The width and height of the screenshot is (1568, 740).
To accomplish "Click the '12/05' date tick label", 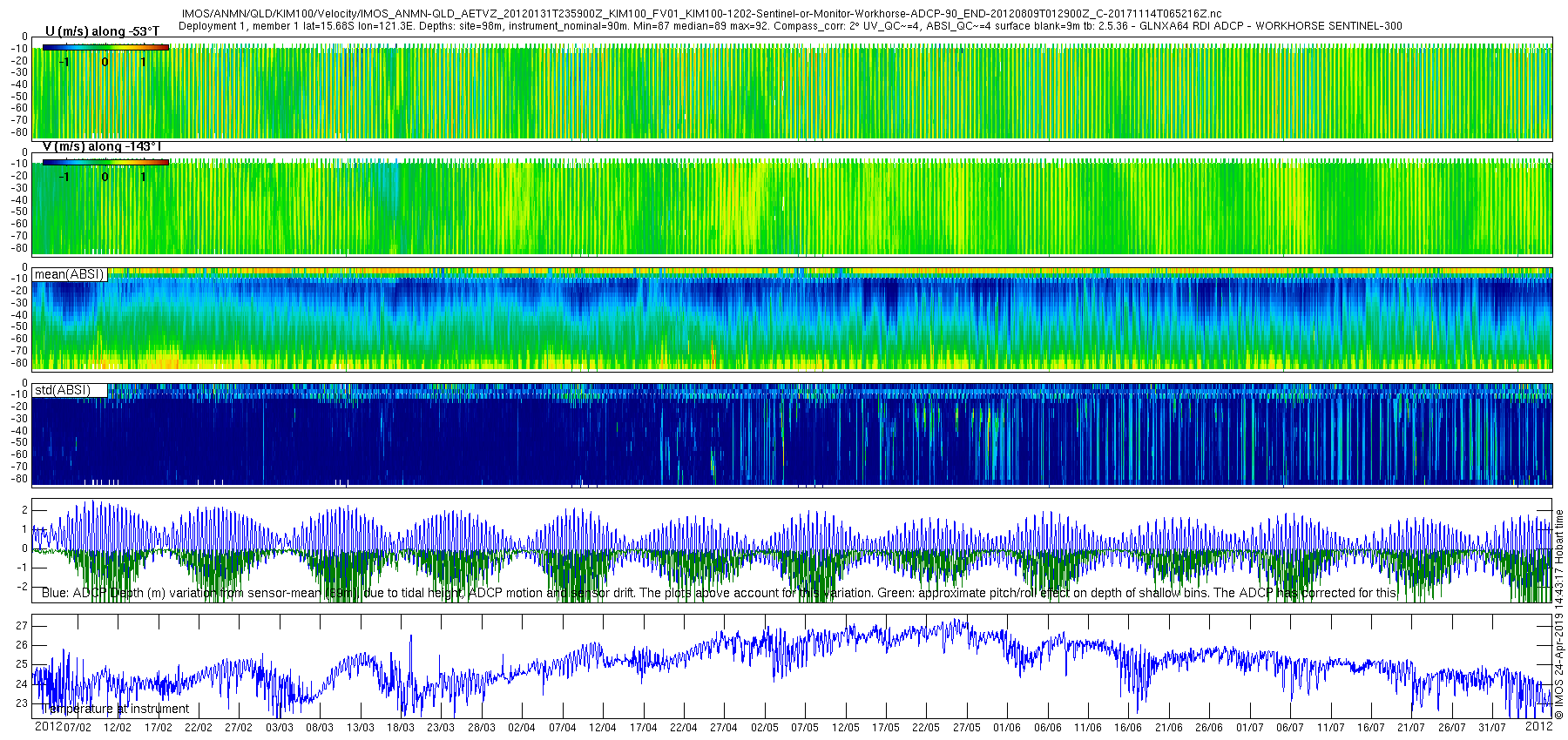I will (846, 727).
